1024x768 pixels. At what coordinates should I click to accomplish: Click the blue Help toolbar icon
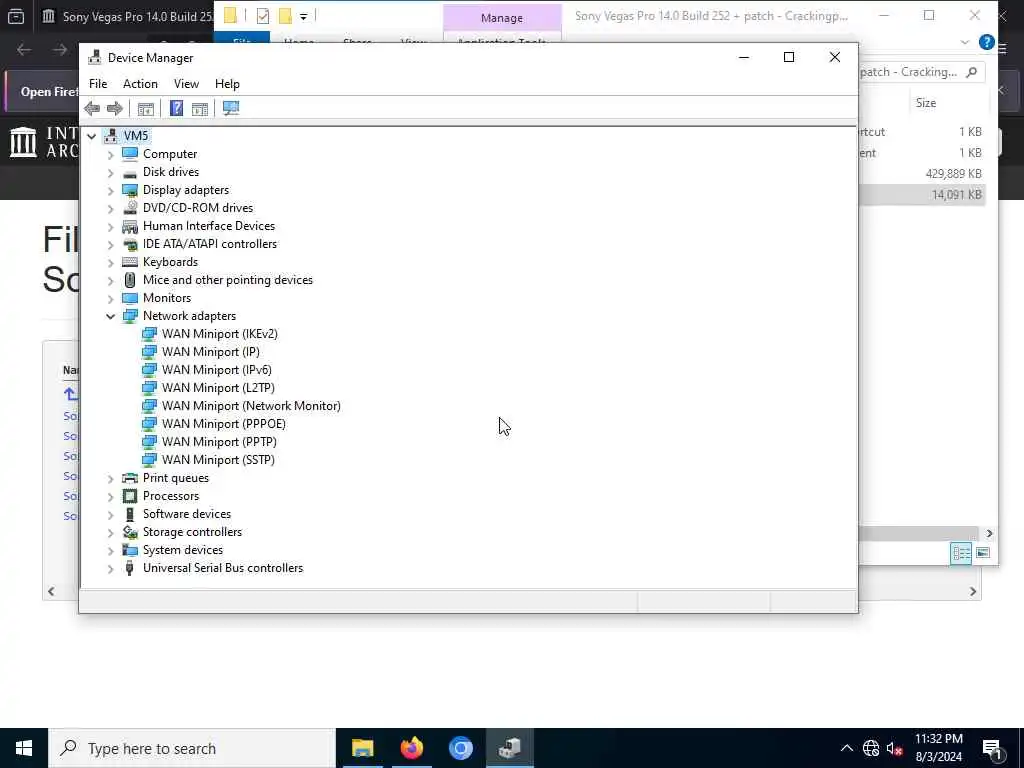[x=176, y=108]
